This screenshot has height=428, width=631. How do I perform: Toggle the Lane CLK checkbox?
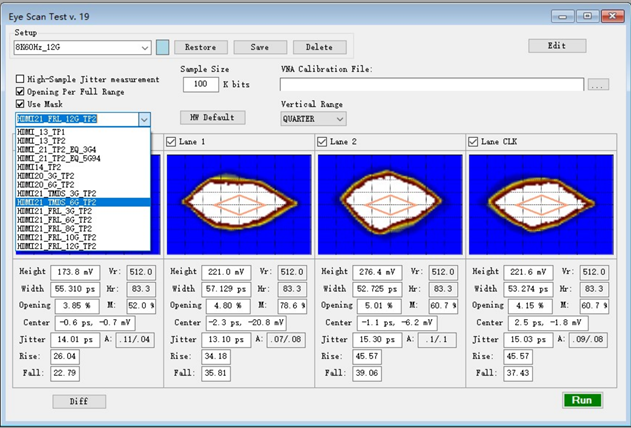(x=473, y=142)
